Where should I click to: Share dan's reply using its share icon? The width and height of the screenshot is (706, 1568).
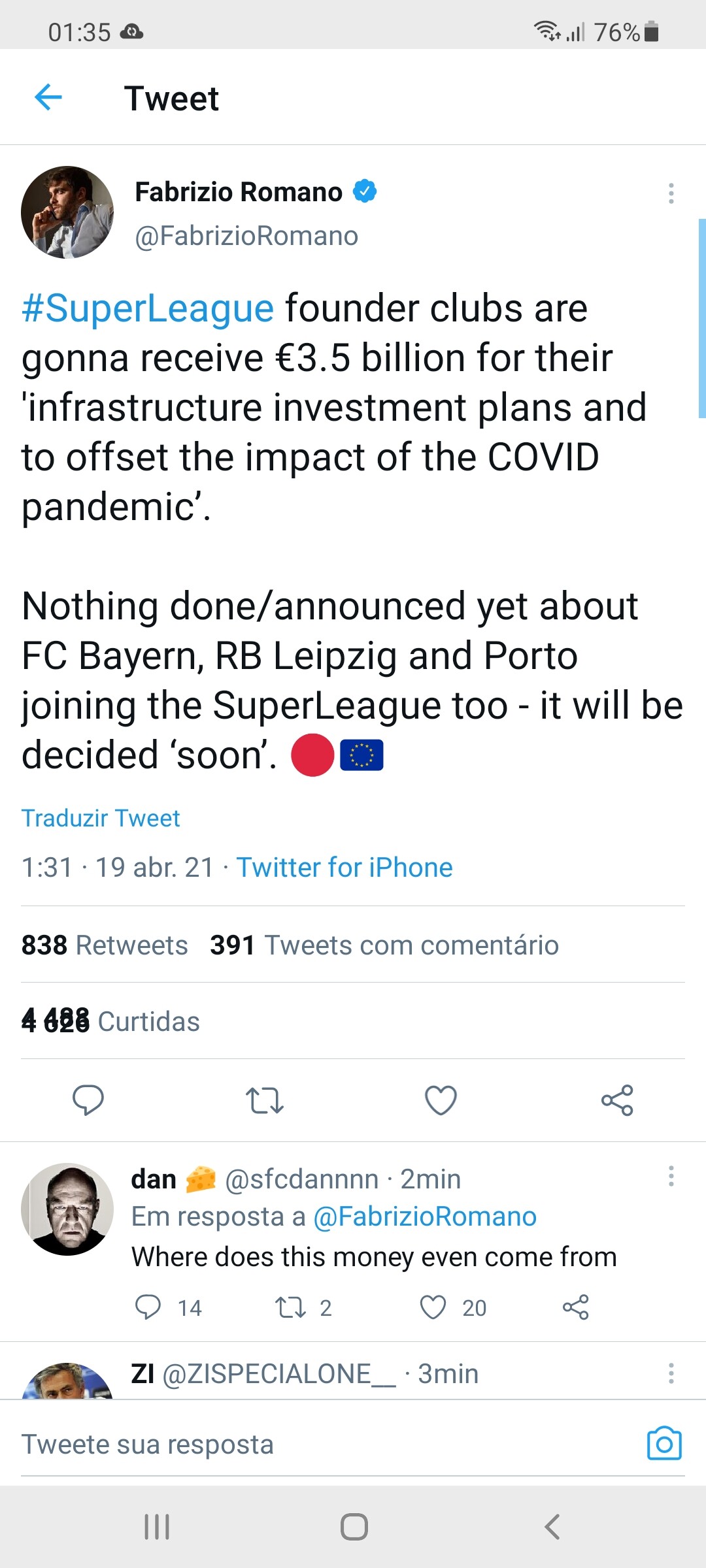(576, 1307)
